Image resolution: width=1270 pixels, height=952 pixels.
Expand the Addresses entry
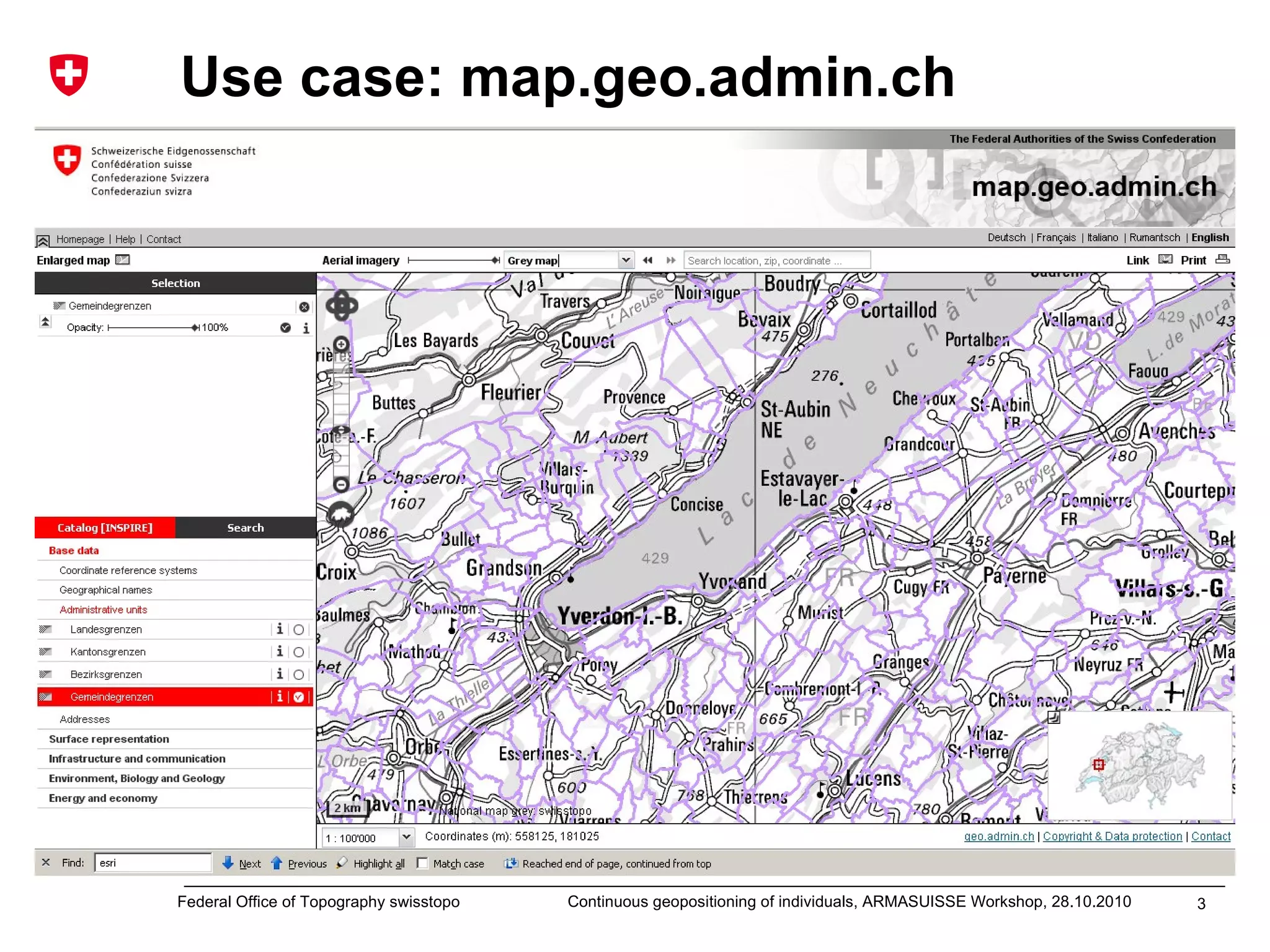click(x=84, y=719)
